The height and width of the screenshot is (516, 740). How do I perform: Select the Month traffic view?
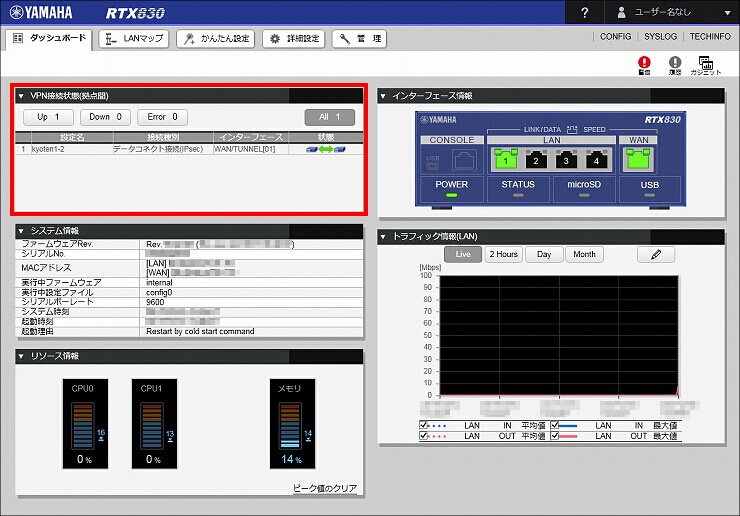coord(584,254)
